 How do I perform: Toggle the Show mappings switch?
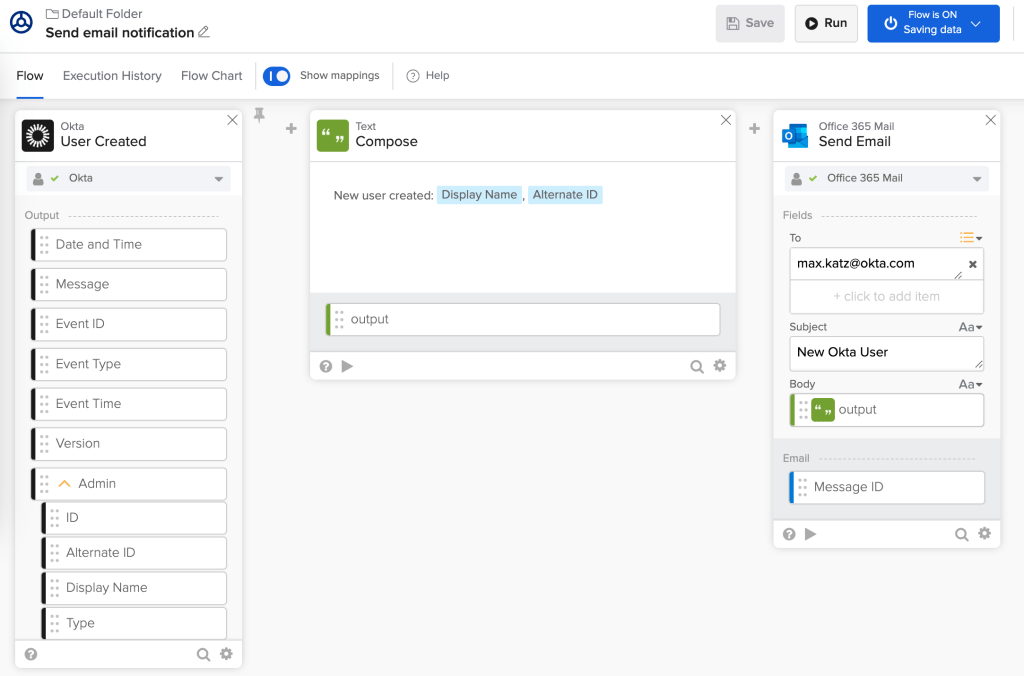click(x=276, y=76)
